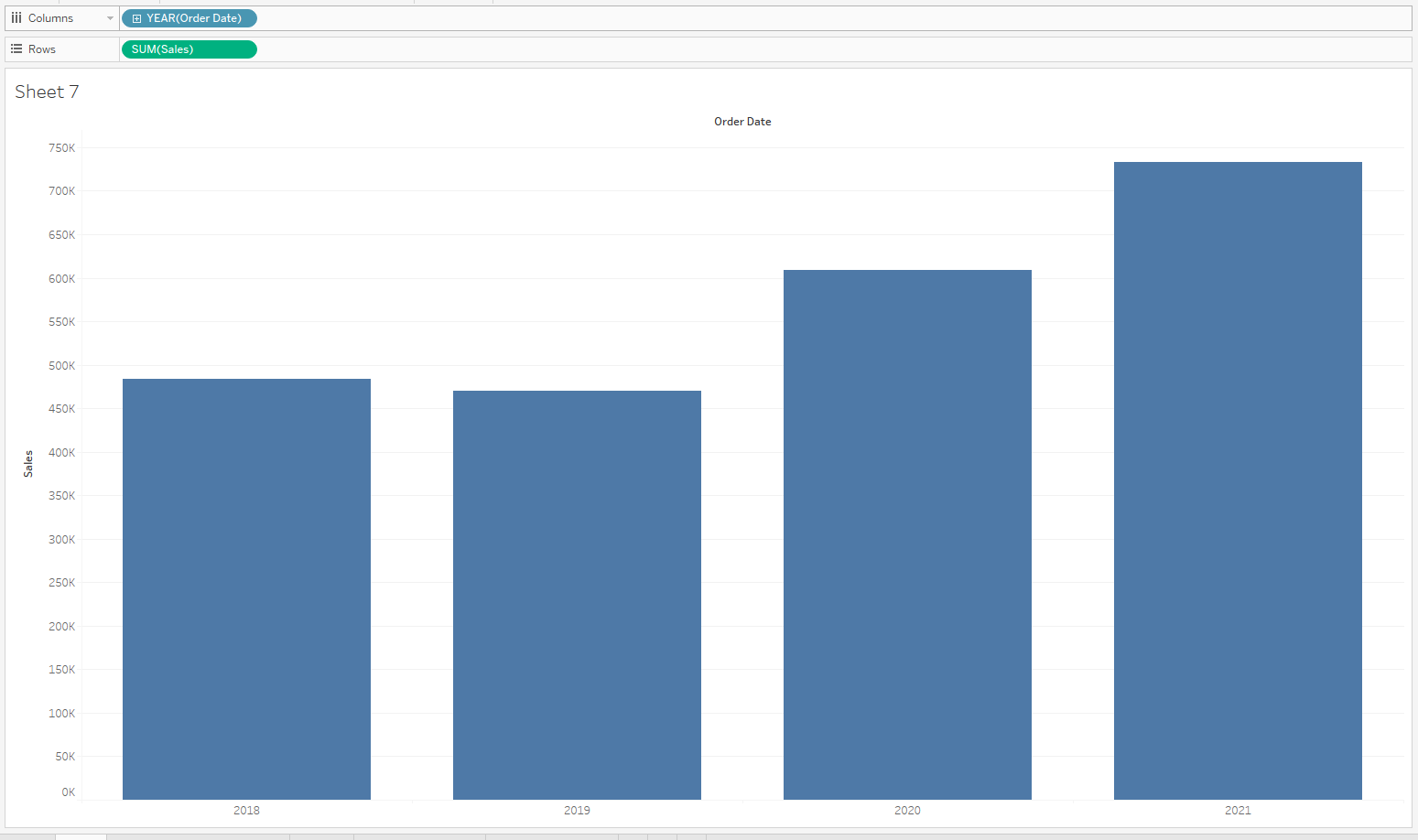Select the YEAR(Order Date) pill
The image size is (1418, 840).
click(197, 17)
